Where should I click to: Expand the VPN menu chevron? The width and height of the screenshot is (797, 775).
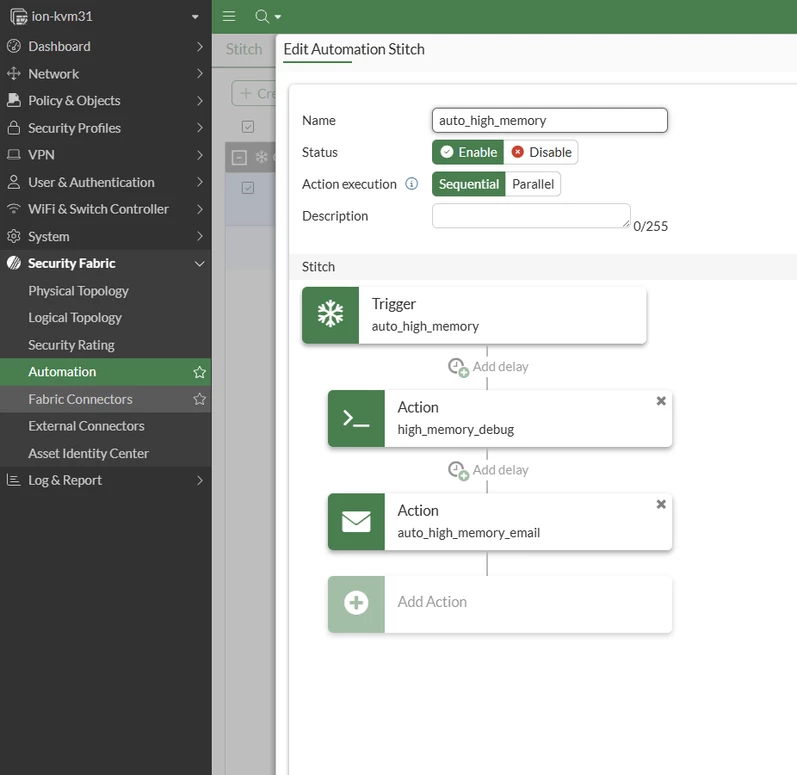200,154
